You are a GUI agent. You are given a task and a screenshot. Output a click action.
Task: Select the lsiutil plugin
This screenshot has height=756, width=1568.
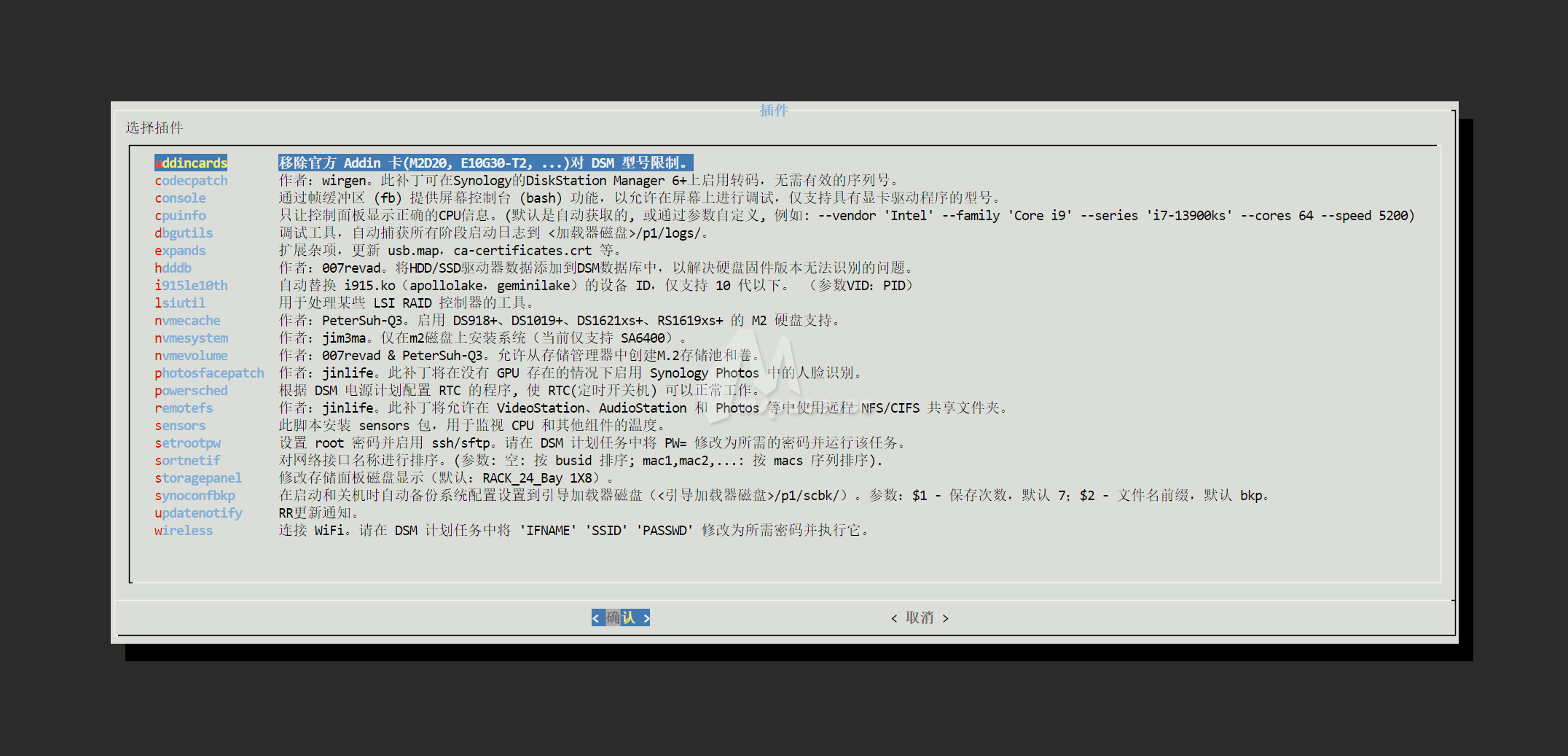tap(180, 303)
